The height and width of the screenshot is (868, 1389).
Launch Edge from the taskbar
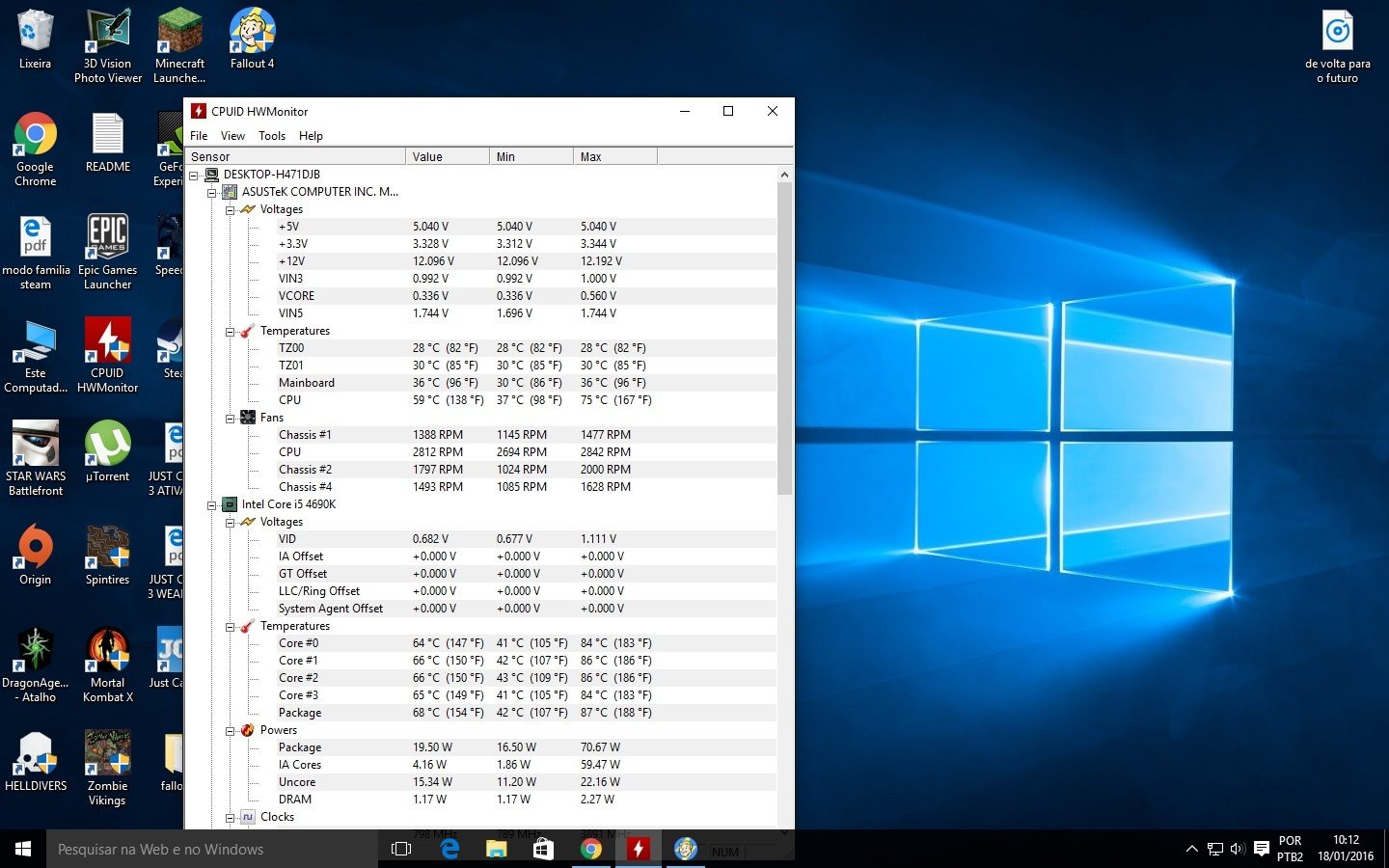point(449,849)
